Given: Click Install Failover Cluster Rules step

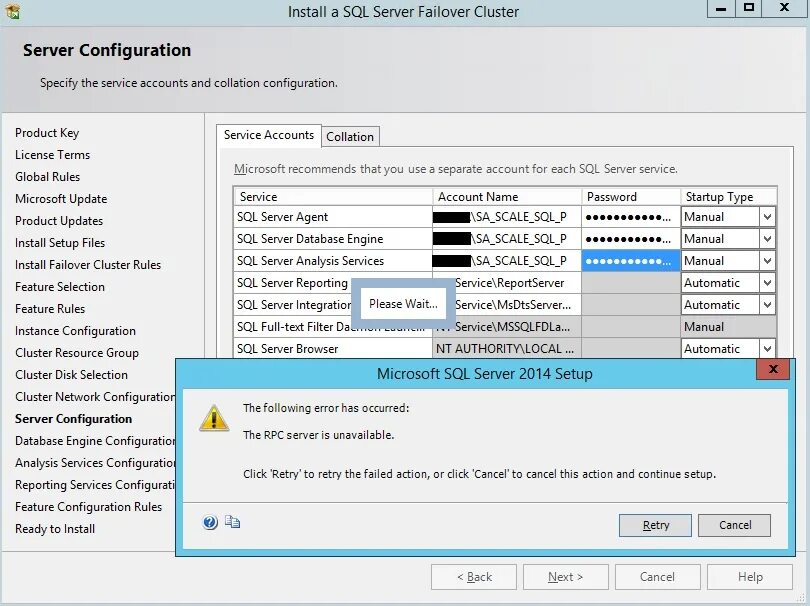Looking at the screenshot, I should 88,265.
